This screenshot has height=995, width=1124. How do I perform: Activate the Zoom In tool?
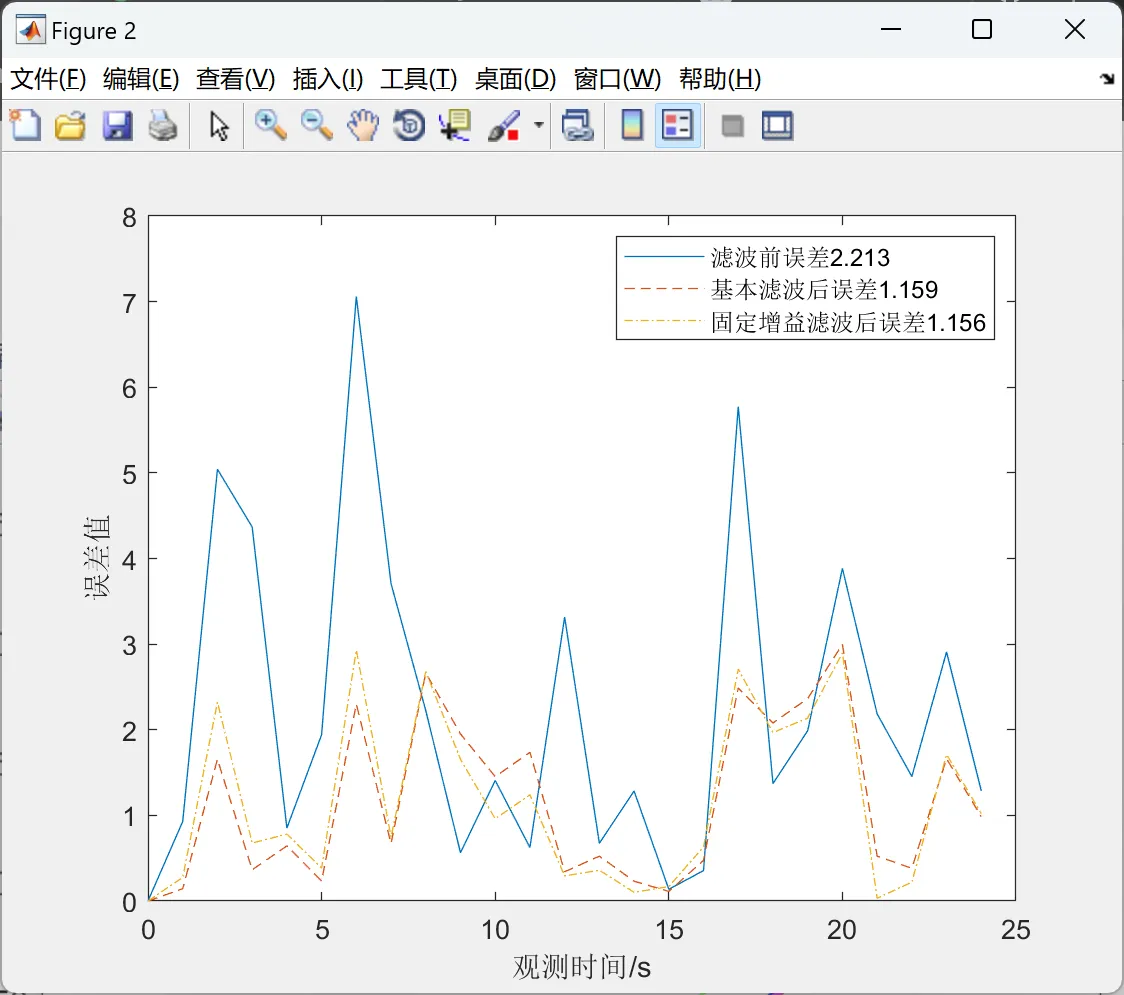click(x=270, y=125)
